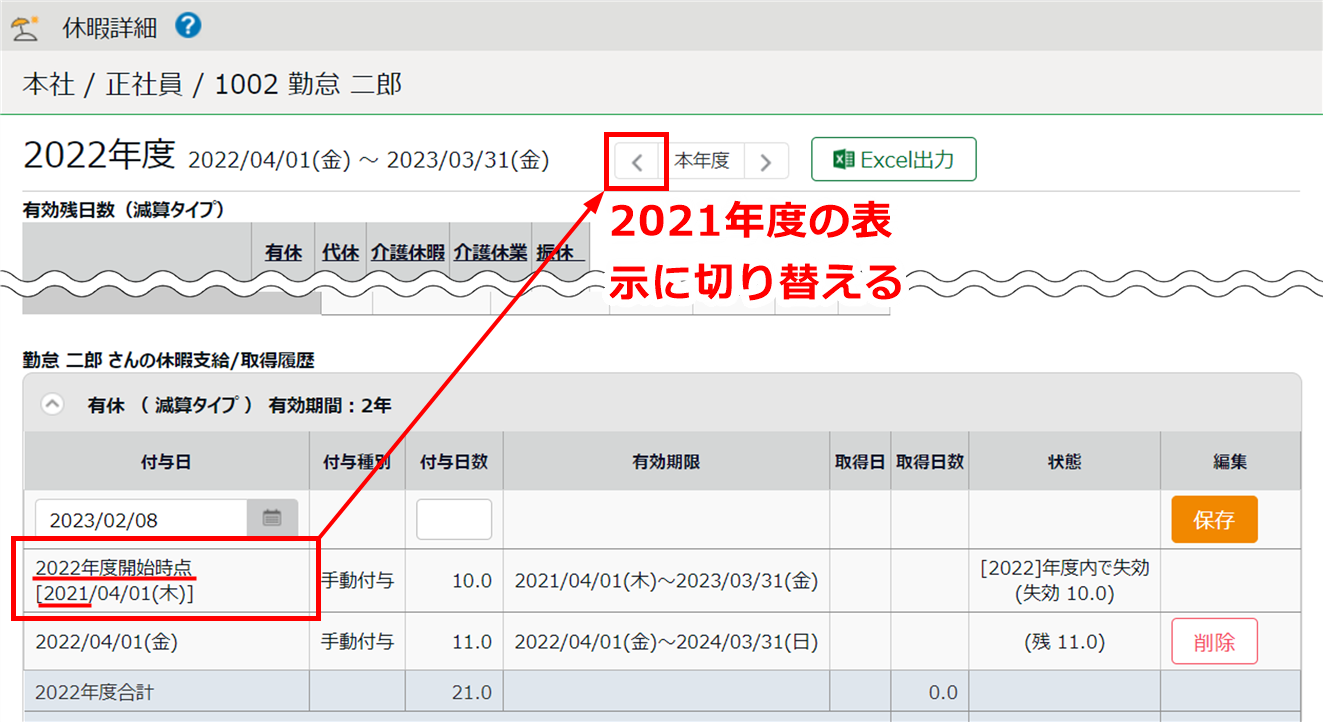The width and height of the screenshot is (1323, 722).
Task: Delete the 2022/04/01 grant with 削除
Action: [1214, 641]
